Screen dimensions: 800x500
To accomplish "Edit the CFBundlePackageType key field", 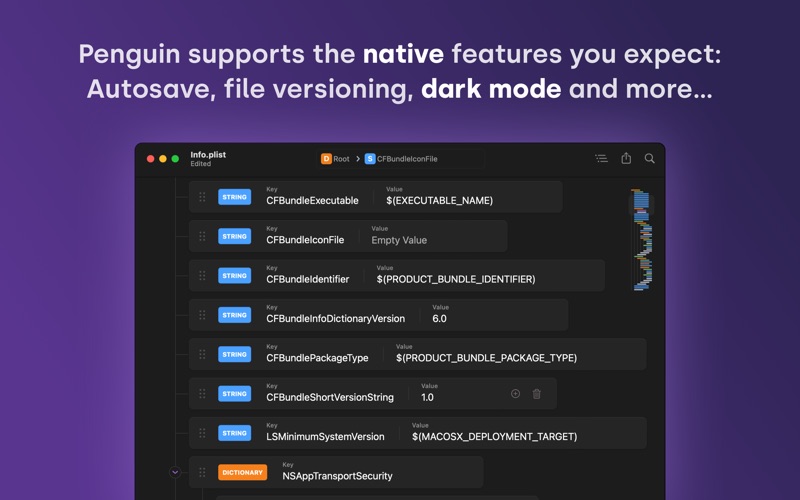I will coord(317,358).
